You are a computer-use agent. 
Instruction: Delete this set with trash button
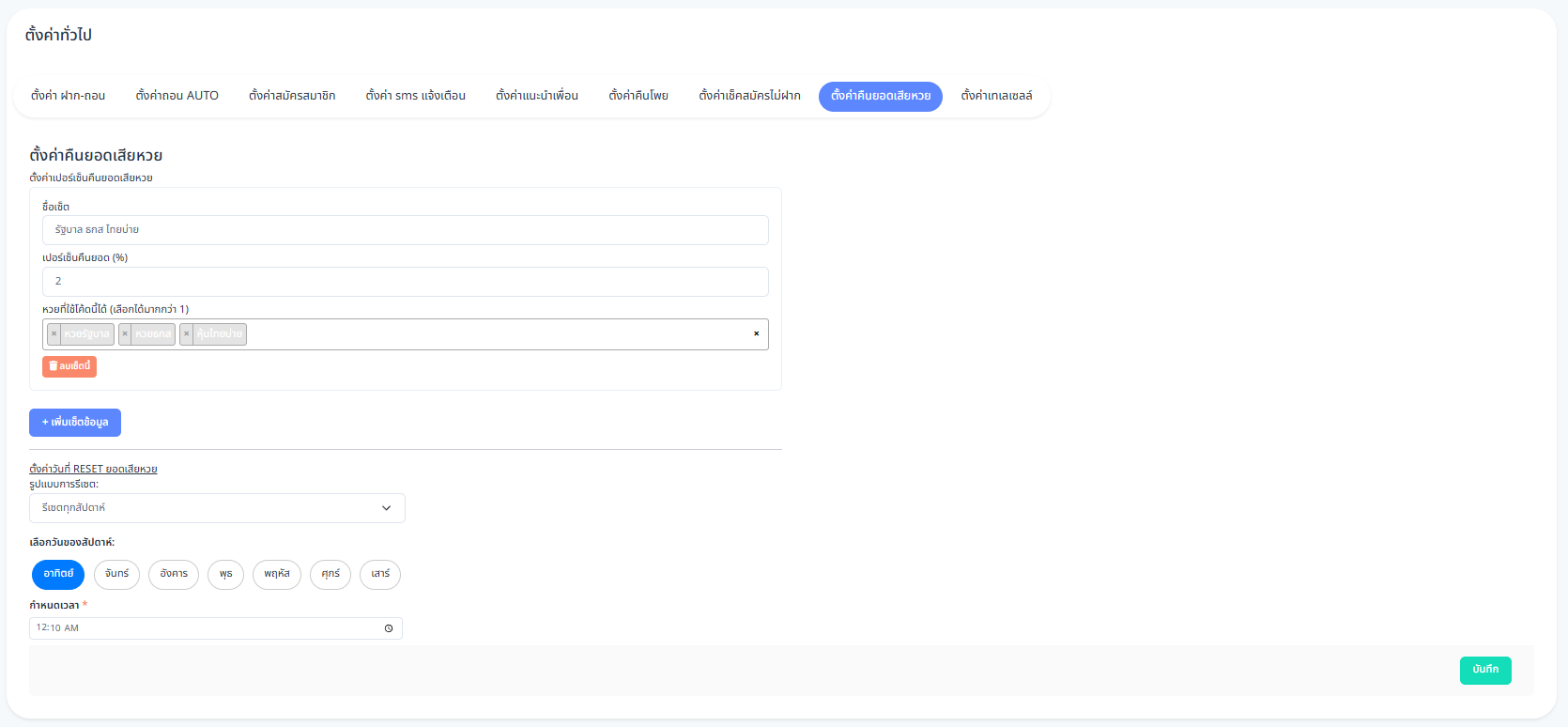[x=69, y=366]
